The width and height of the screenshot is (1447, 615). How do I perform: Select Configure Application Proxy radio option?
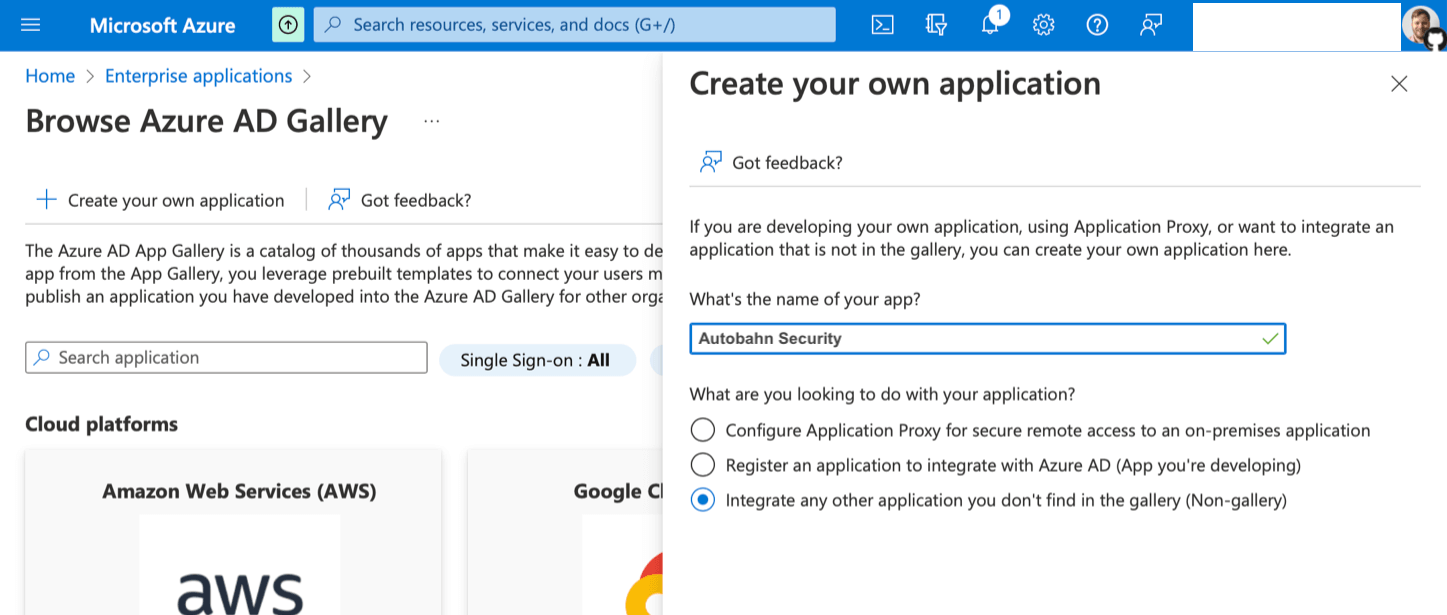[x=703, y=430]
